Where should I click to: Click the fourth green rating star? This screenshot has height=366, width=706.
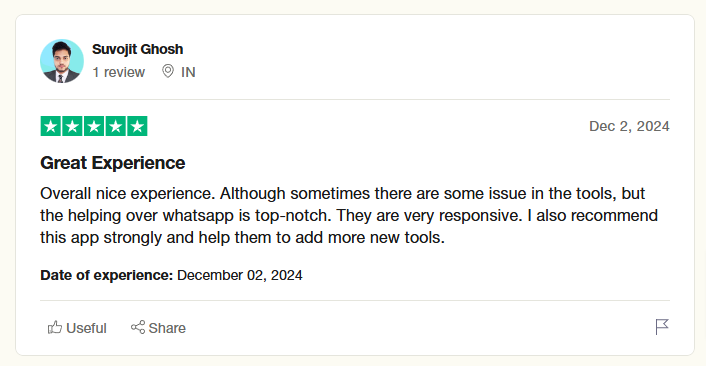(116, 126)
